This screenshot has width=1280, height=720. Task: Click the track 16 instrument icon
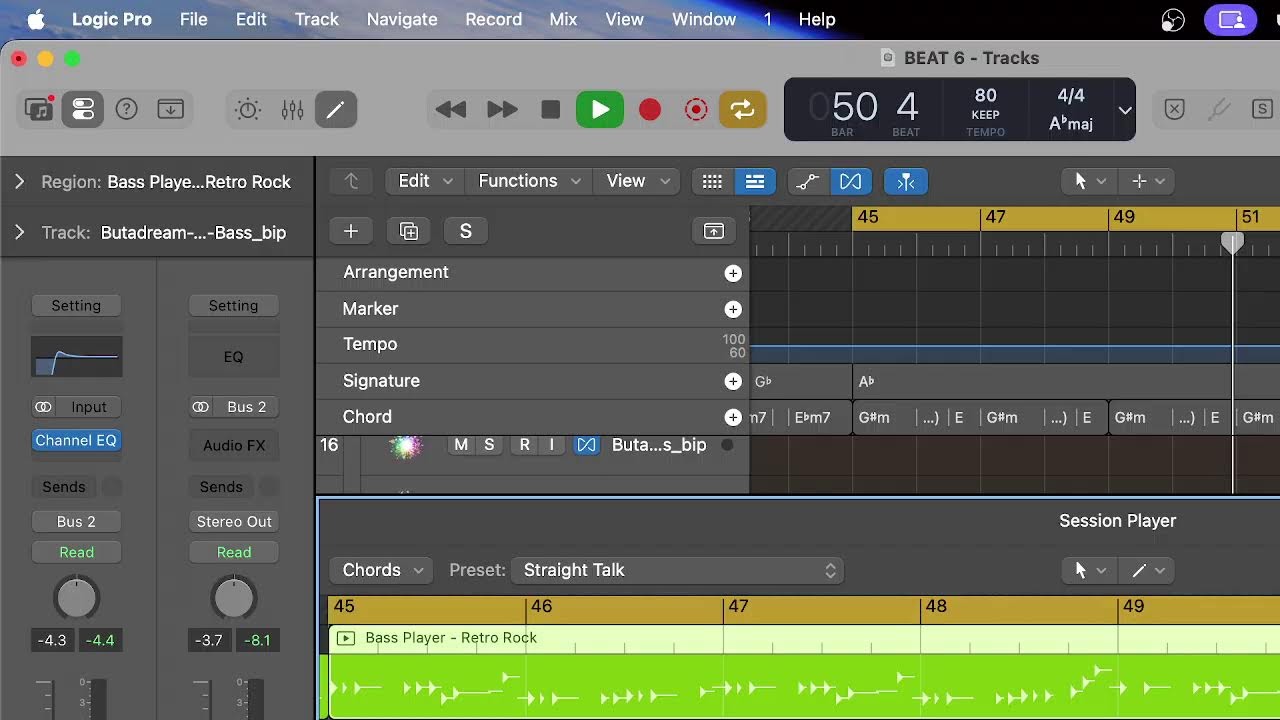[x=405, y=446]
